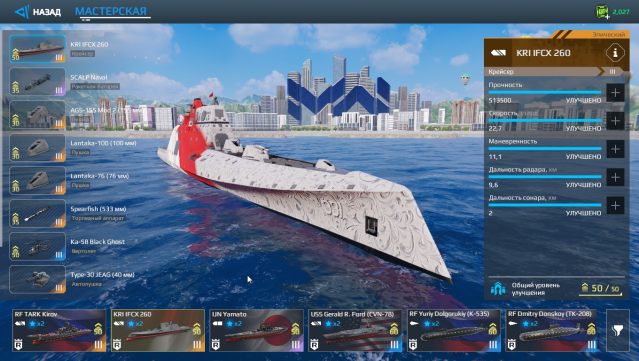
Task: Click the plus button next to Прочность
Action: (x=615, y=93)
